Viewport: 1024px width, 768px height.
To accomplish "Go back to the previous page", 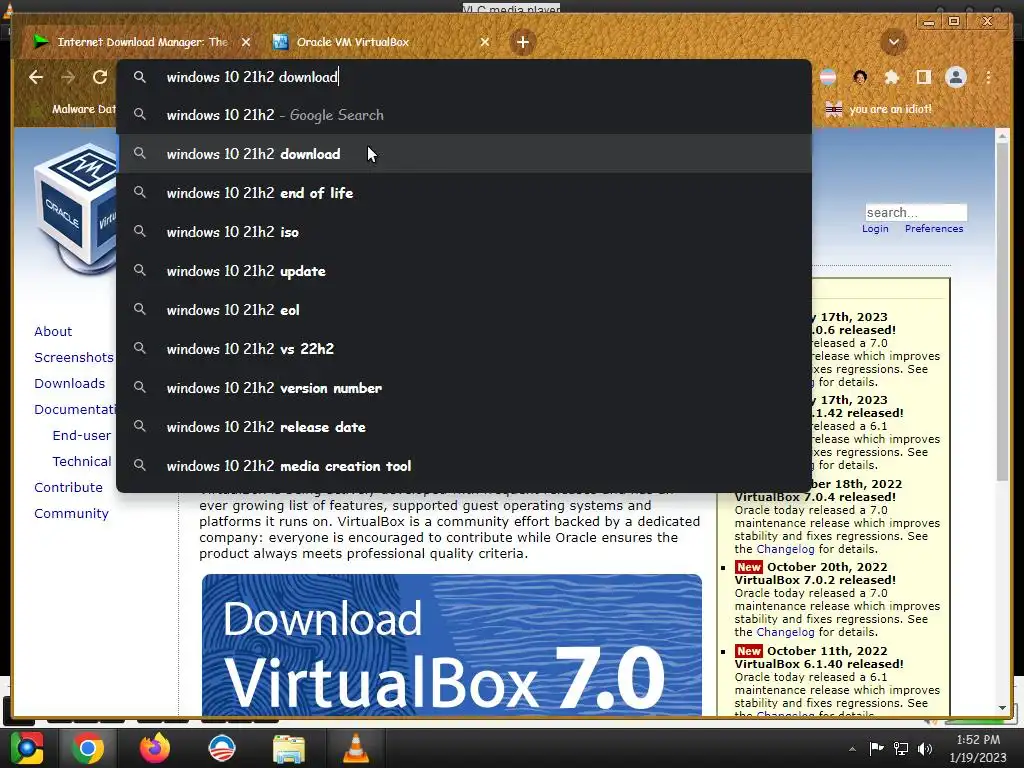I will (x=36, y=77).
